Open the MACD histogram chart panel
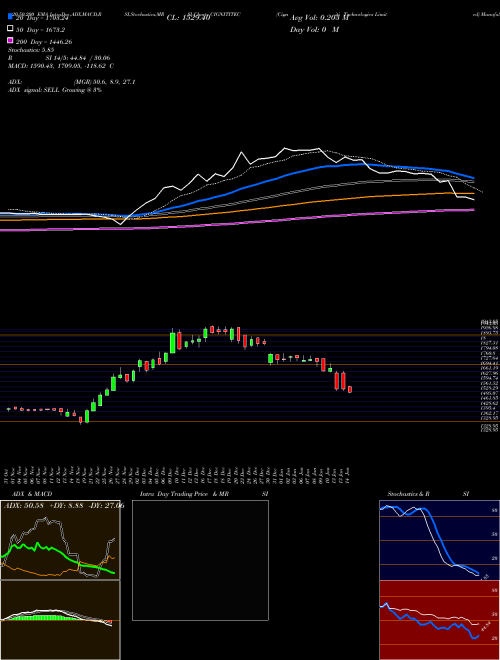Screen dimensions: 500x660 click(60, 620)
